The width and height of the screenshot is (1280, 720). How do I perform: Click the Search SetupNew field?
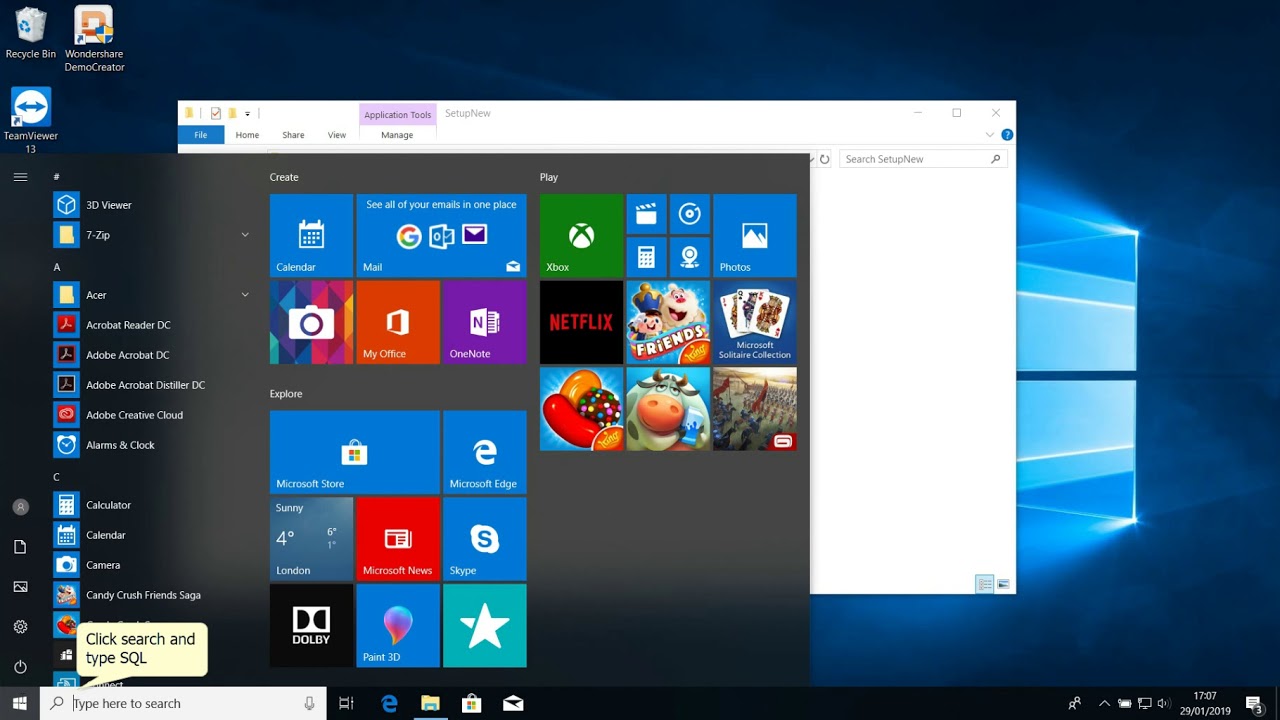(922, 159)
